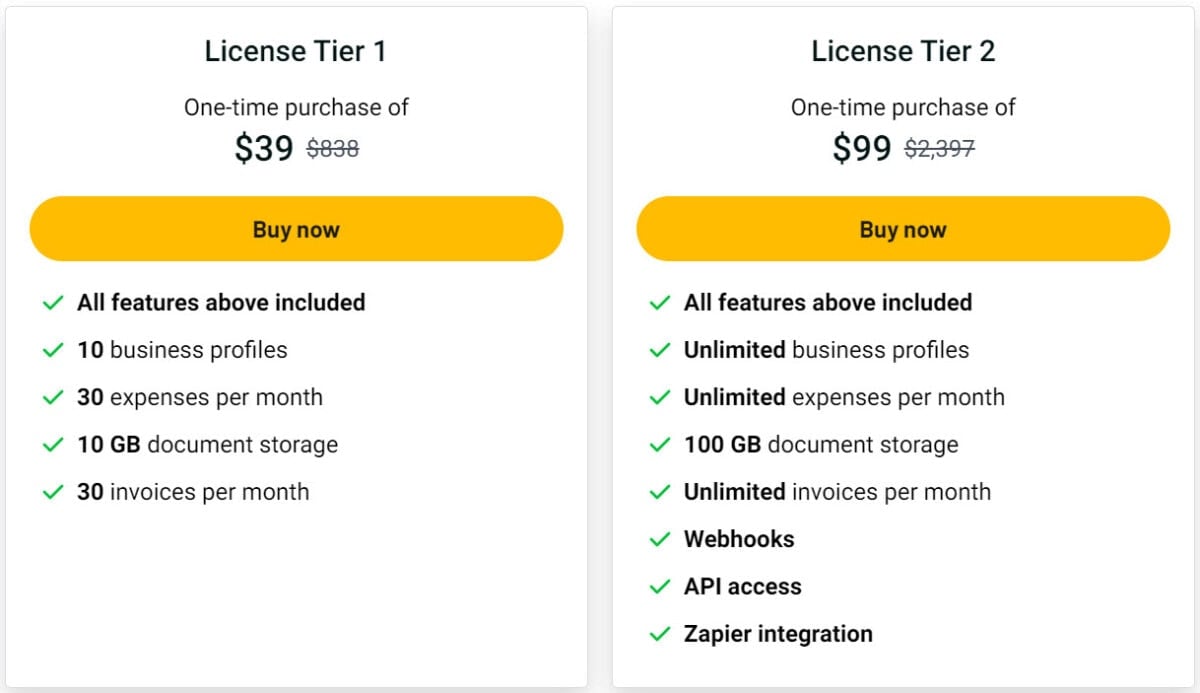Select the License Tier 1 heading
This screenshot has height=693, width=1200.
(x=296, y=51)
